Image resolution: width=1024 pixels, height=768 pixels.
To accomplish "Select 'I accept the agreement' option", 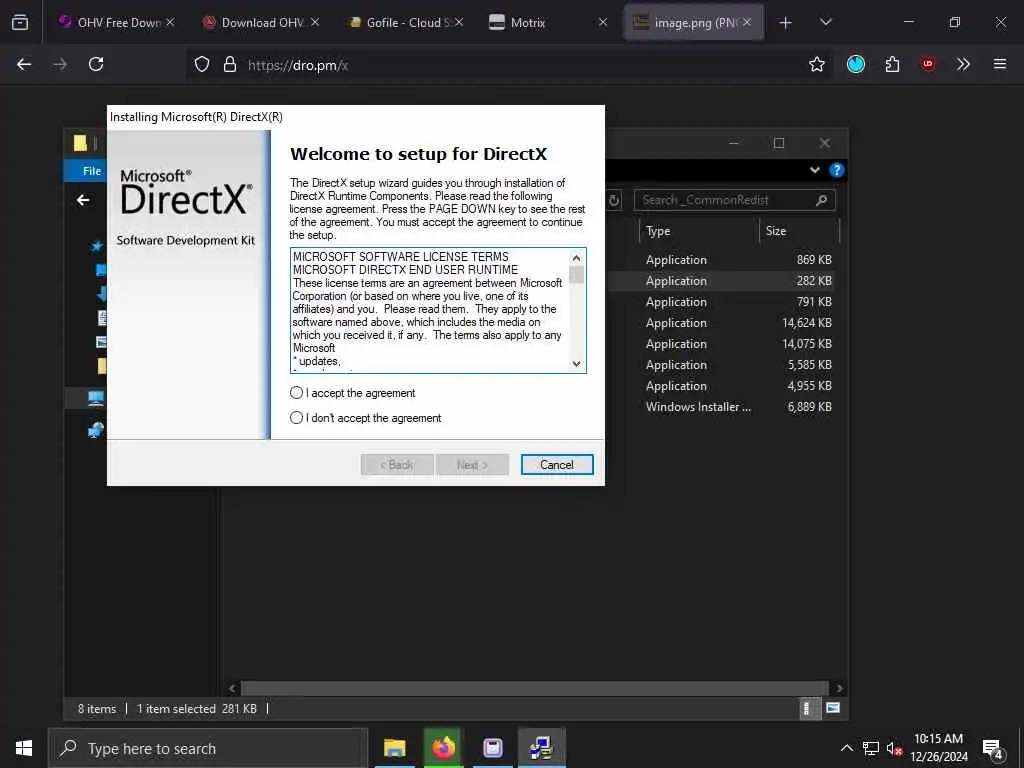I will pos(353,392).
